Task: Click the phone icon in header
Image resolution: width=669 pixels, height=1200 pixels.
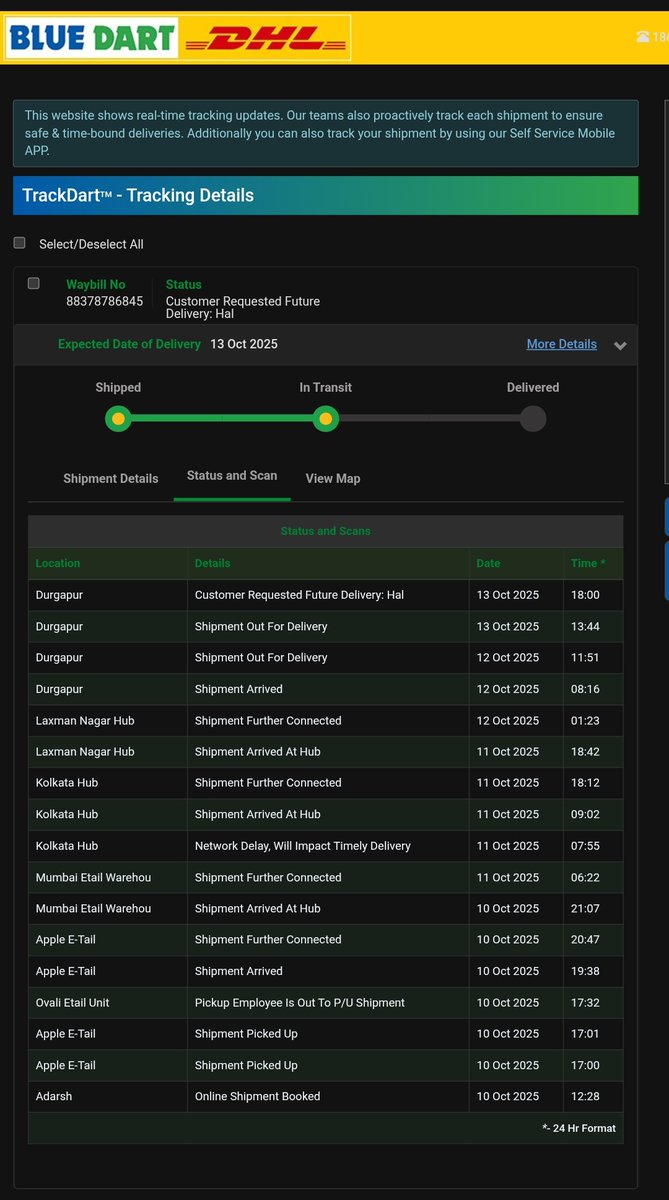Action: click(642, 37)
